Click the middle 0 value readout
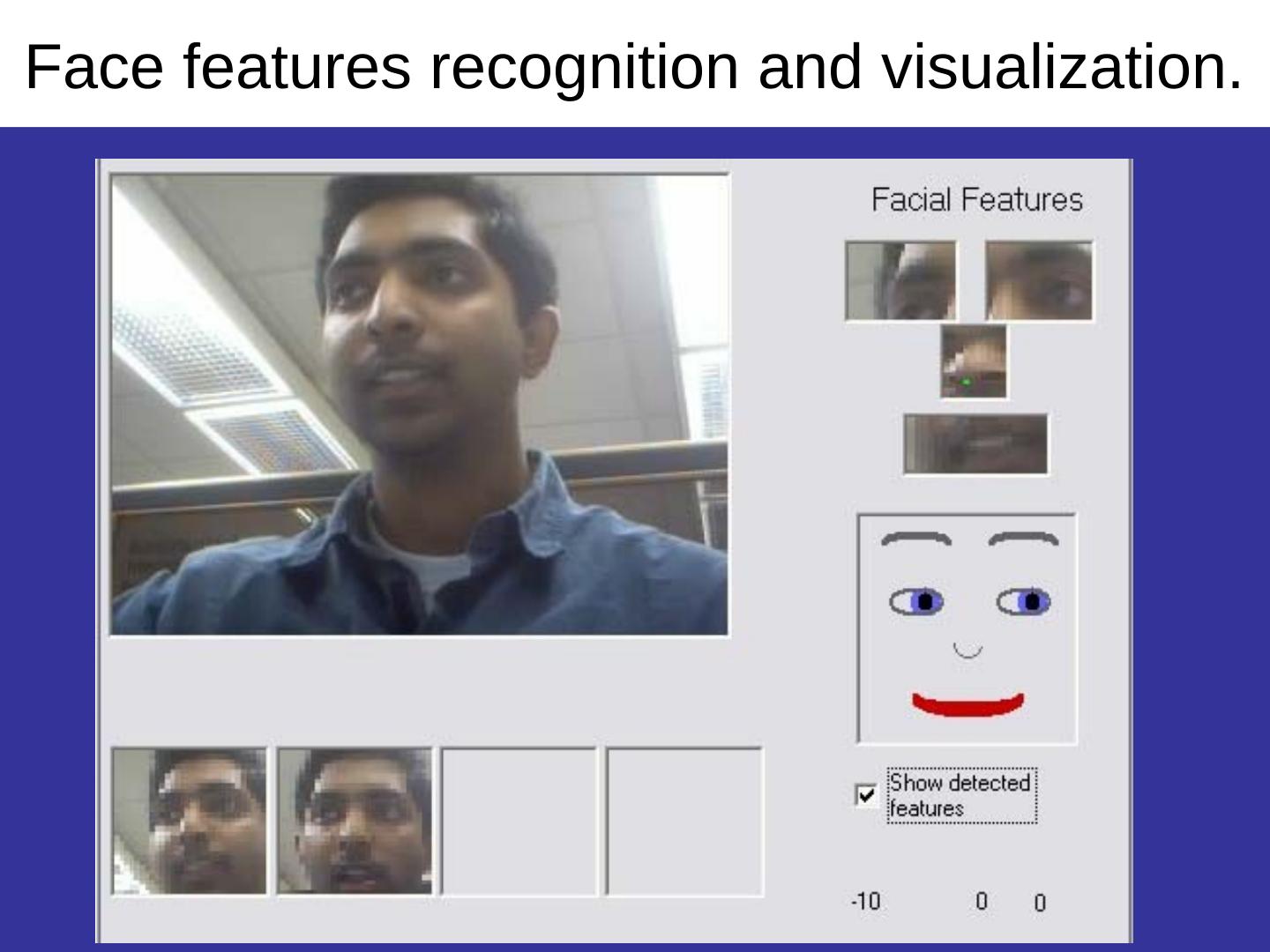 click(x=981, y=901)
